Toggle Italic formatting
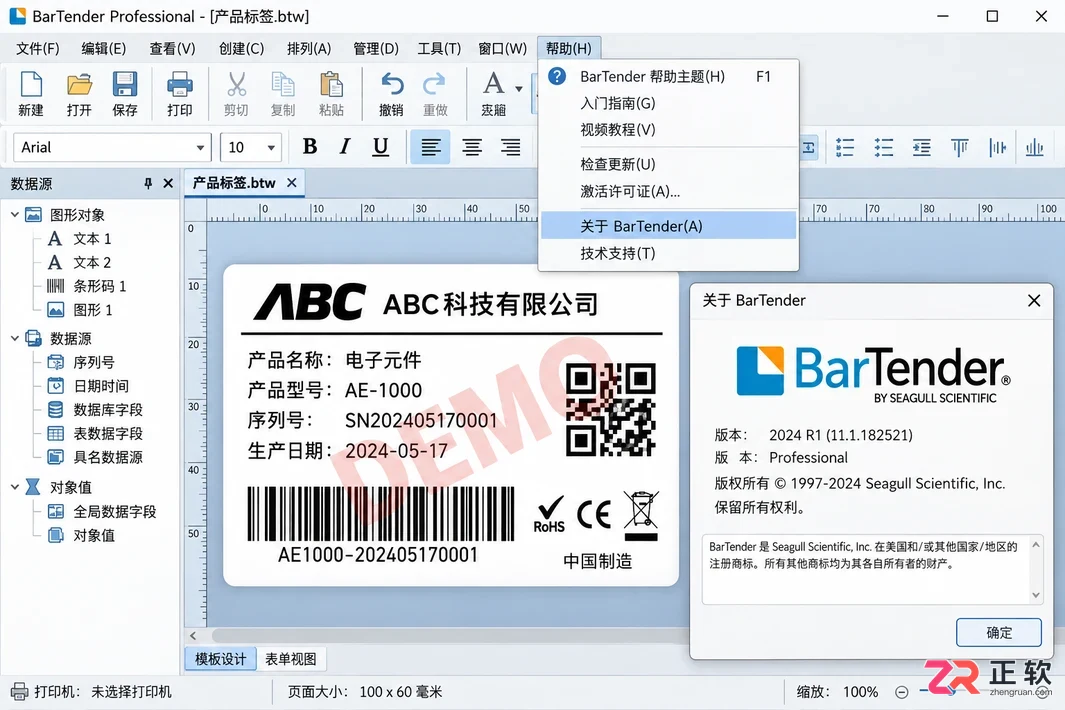 (345, 147)
